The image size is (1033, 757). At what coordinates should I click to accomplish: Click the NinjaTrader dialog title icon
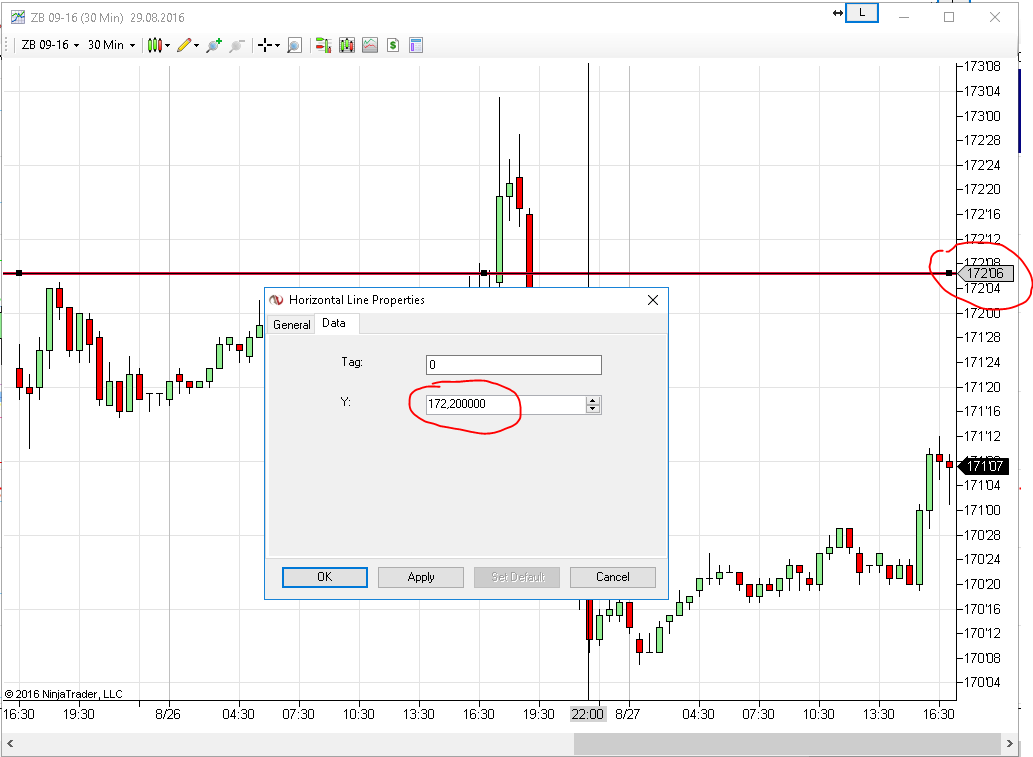(277, 300)
